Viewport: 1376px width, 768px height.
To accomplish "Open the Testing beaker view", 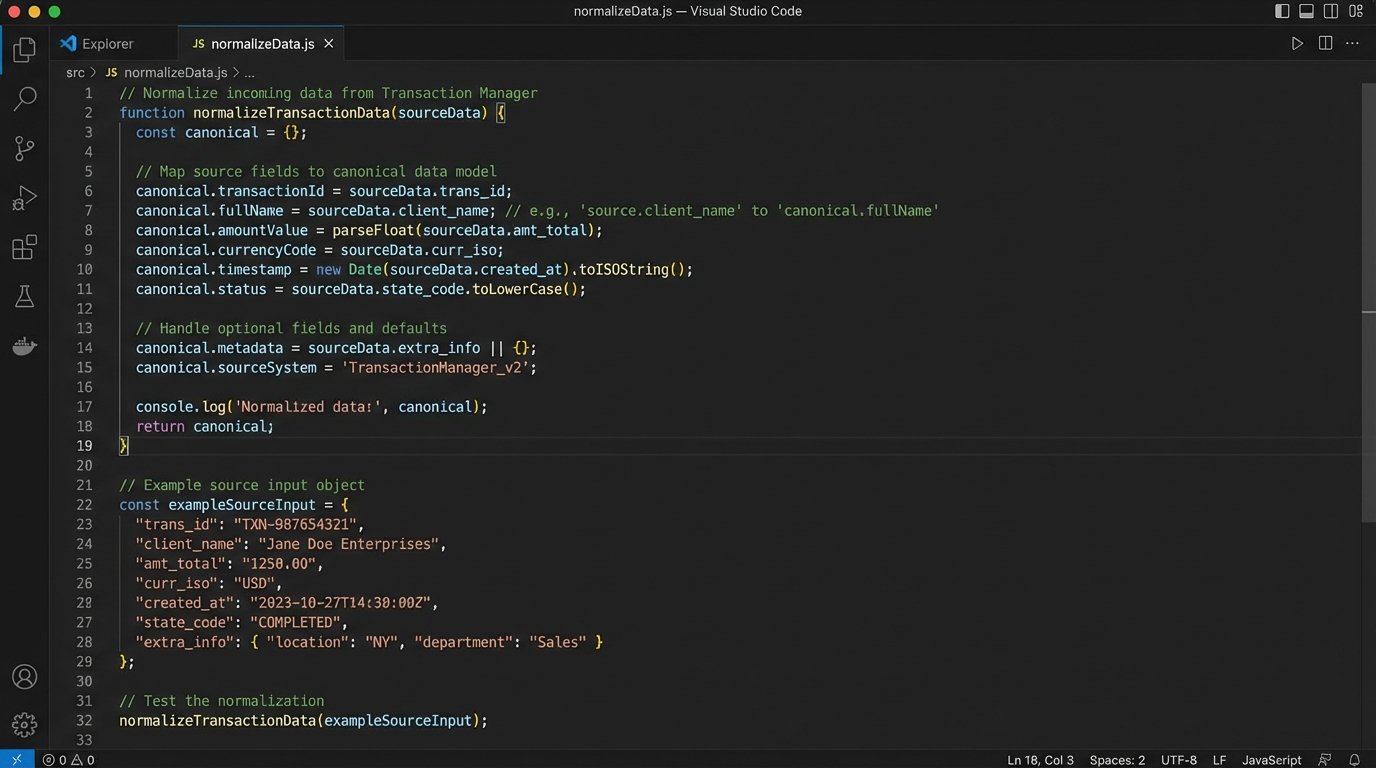I will click(x=24, y=296).
